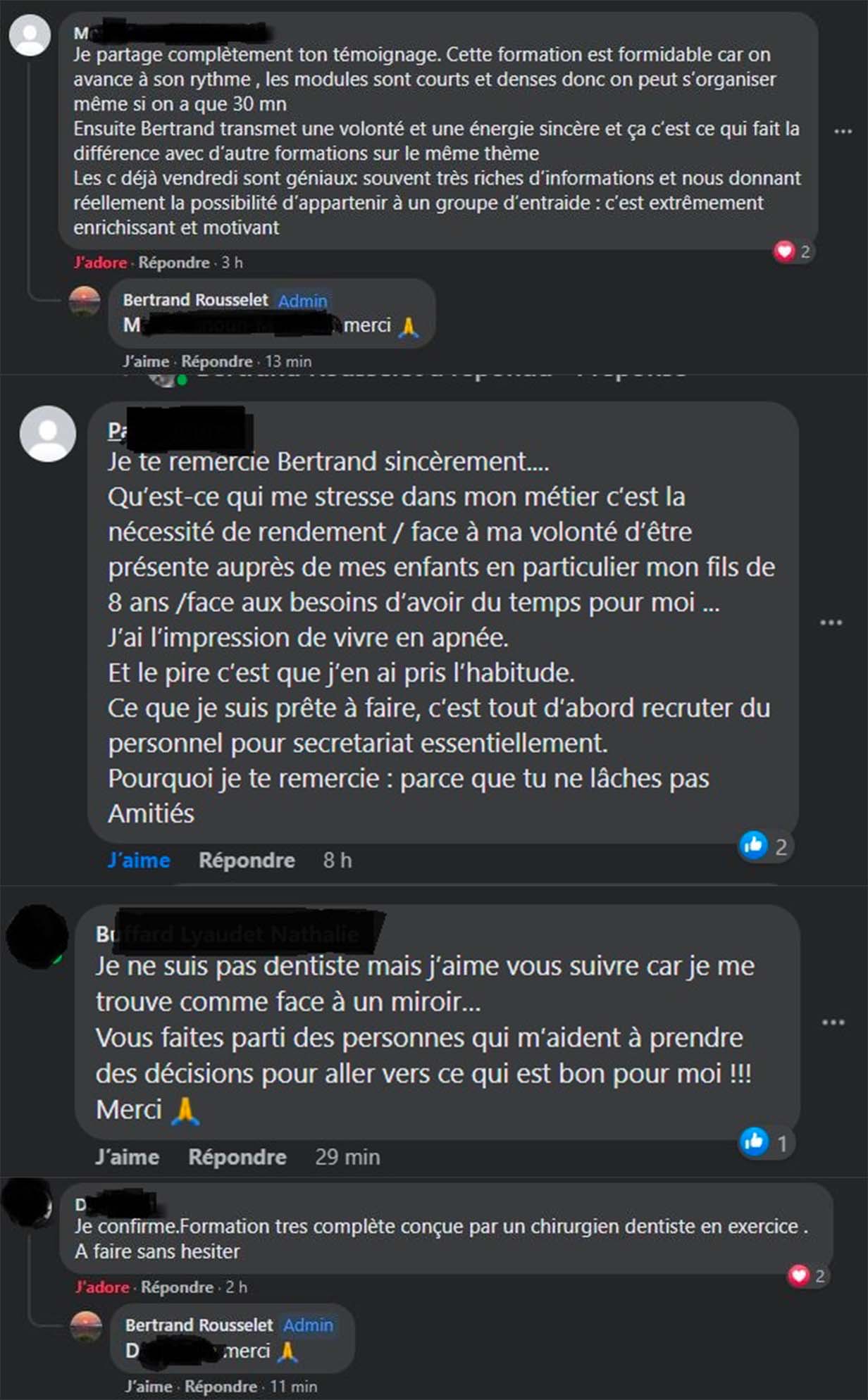Toggle blue J'aime on the 8 h comment

139,861
